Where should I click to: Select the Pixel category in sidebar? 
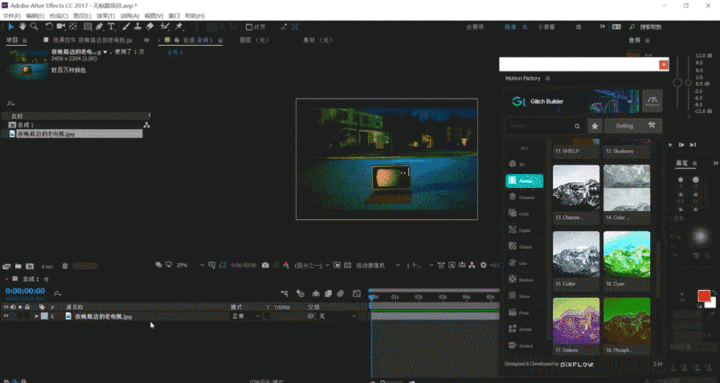524,313
